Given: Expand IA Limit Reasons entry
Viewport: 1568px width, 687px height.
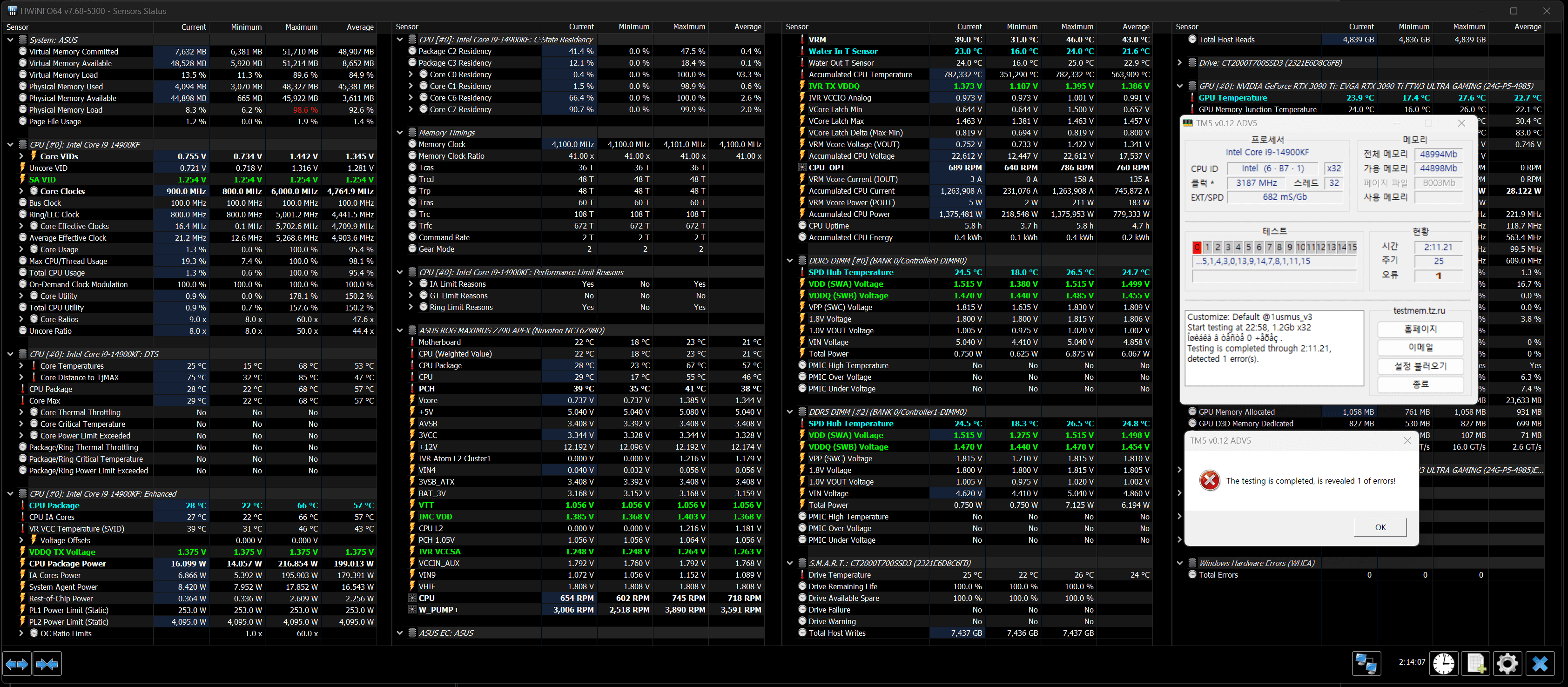Looking at the screenshot, I should (x=411, y=284).
